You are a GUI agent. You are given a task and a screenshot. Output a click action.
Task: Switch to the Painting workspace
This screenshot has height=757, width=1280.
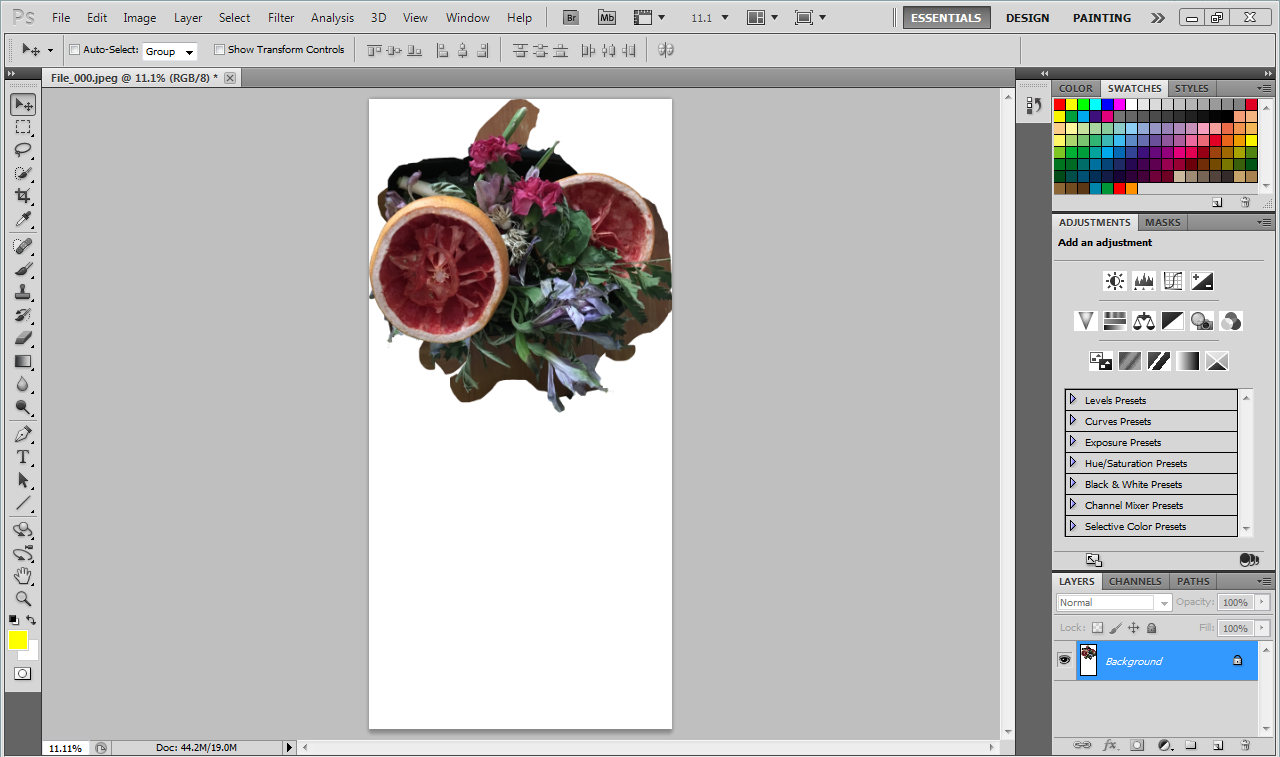(x=1102, y=18)
